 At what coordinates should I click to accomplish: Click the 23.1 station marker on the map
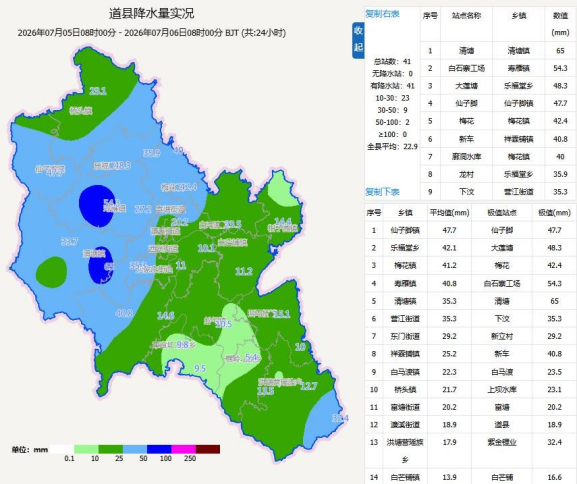click(x=98, y=91)
